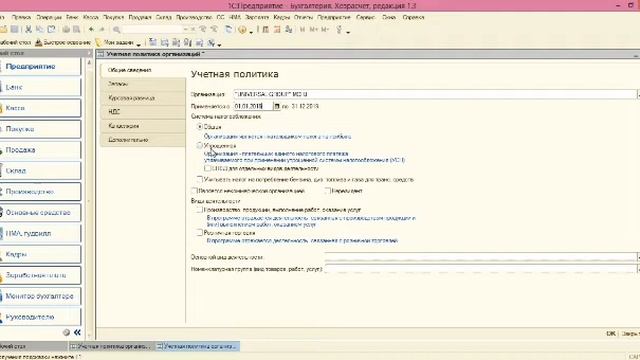Toggle the non-commercial organization checkbox
Viewport: 640px width, 360px height.
point(194,191)
